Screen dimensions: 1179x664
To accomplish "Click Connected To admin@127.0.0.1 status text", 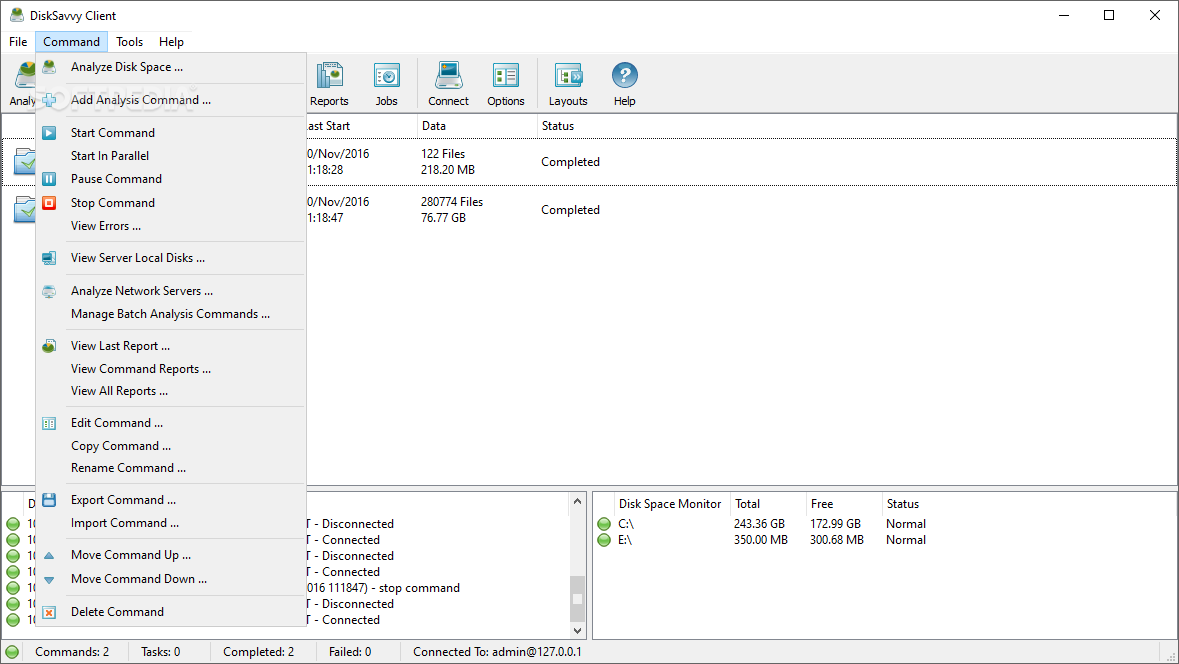I will [x=497, y=652].
